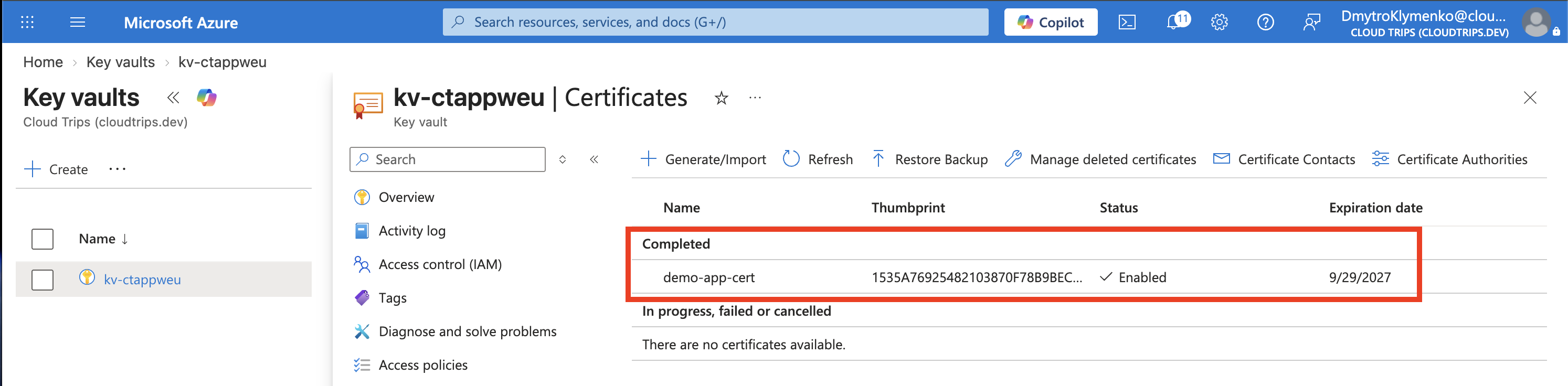Open the feedback icon

click(1312, 23)
